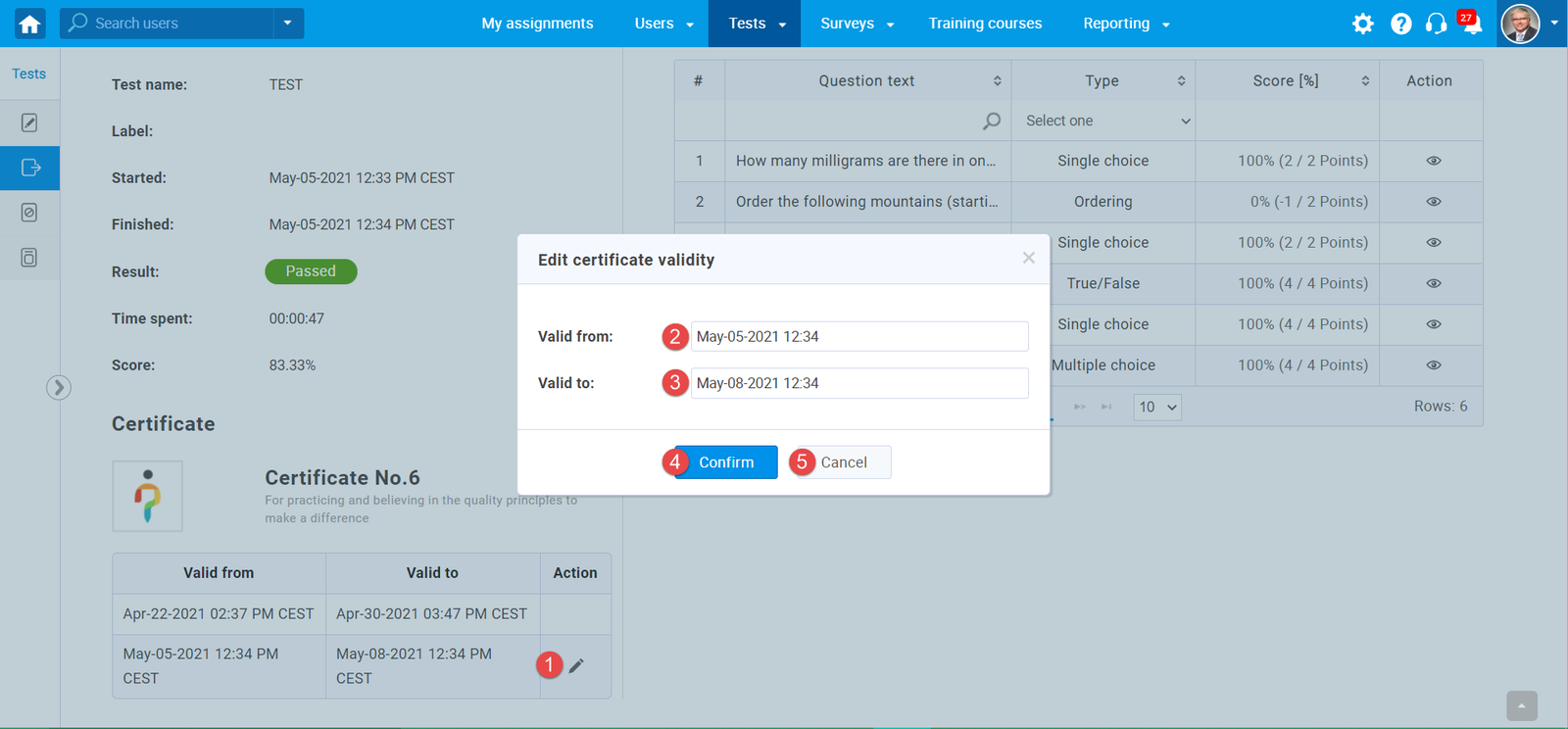Open rows-per-page dropdown showing 10
Viewport: 1568px width, 729px height.
1157,407
